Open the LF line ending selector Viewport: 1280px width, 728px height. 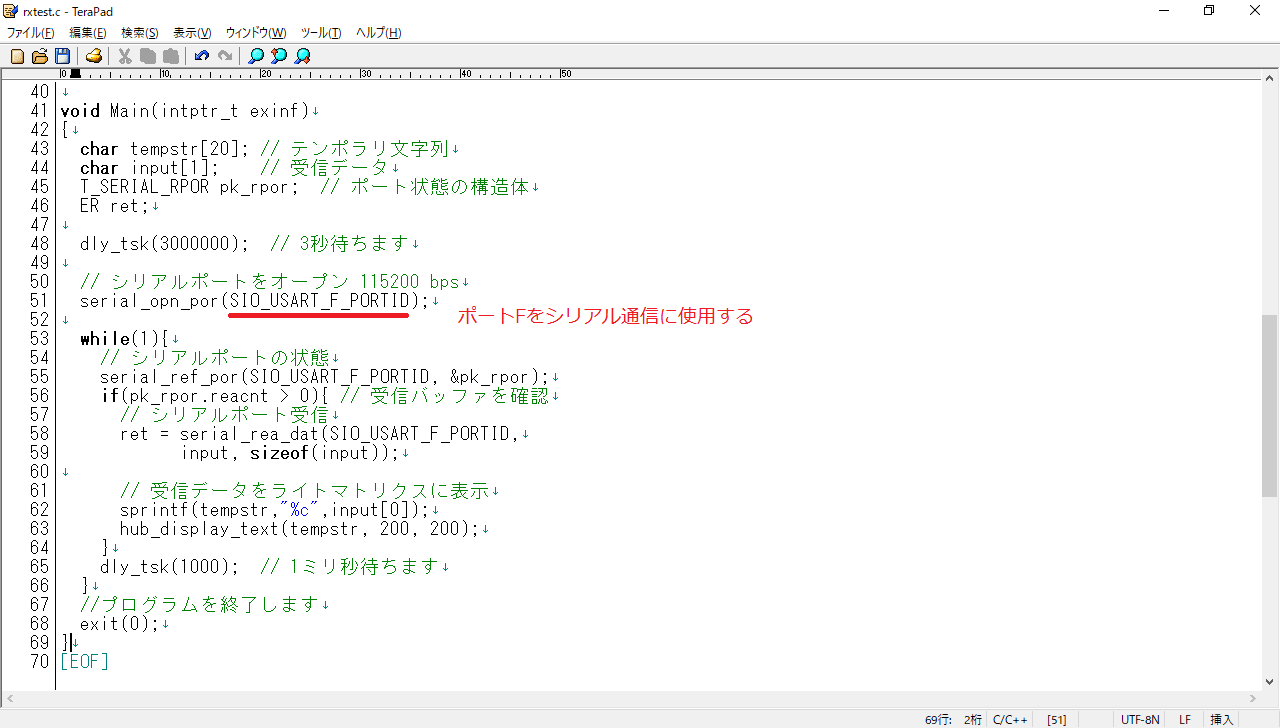pos(1185,719)
